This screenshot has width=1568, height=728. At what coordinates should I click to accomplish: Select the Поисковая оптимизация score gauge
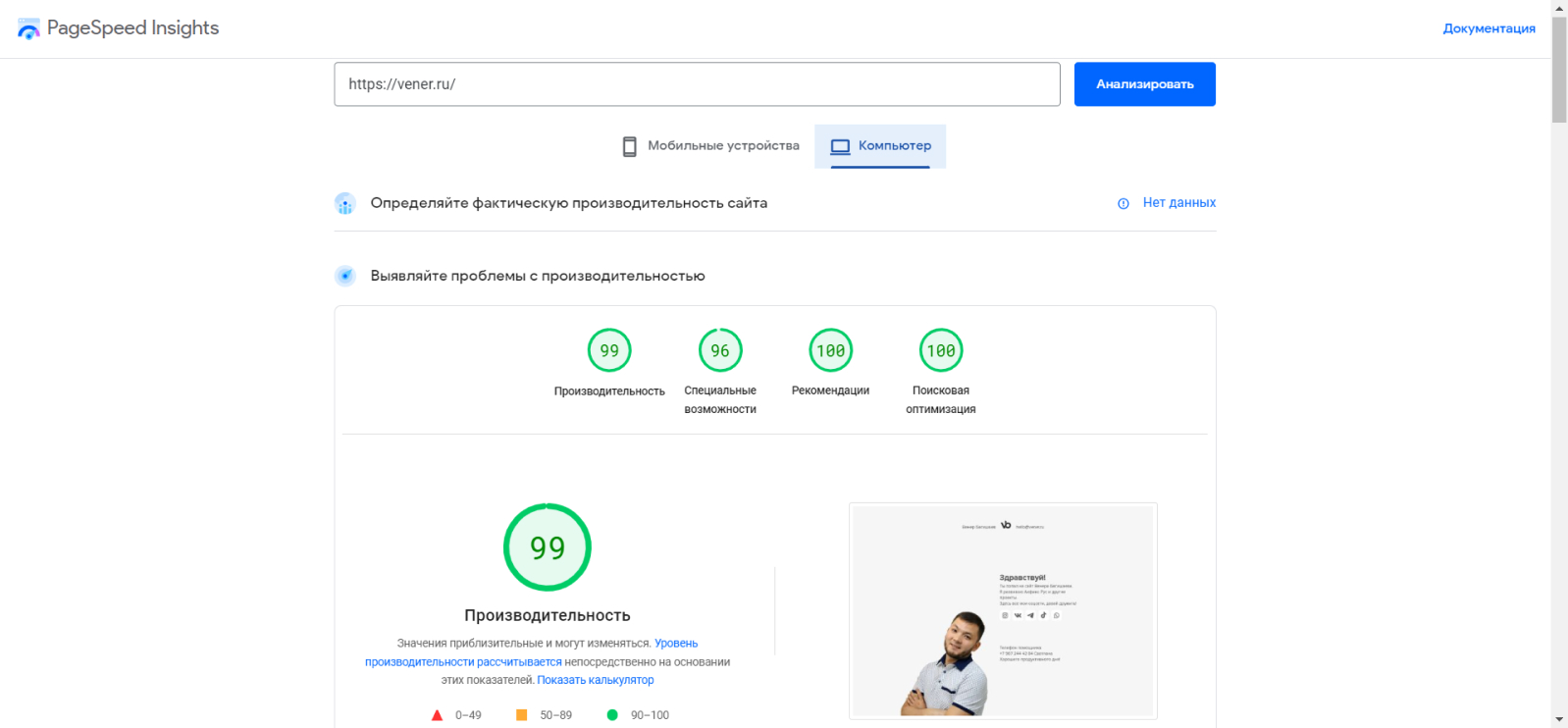pos(941,350)
